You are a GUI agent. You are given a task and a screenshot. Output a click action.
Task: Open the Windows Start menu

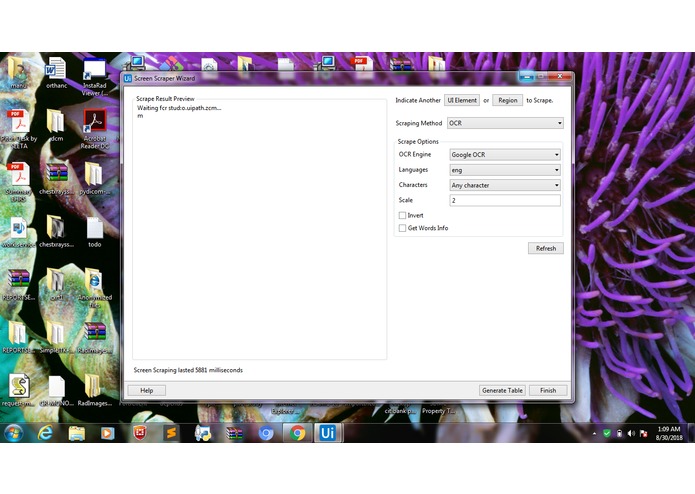pos(14,433)
